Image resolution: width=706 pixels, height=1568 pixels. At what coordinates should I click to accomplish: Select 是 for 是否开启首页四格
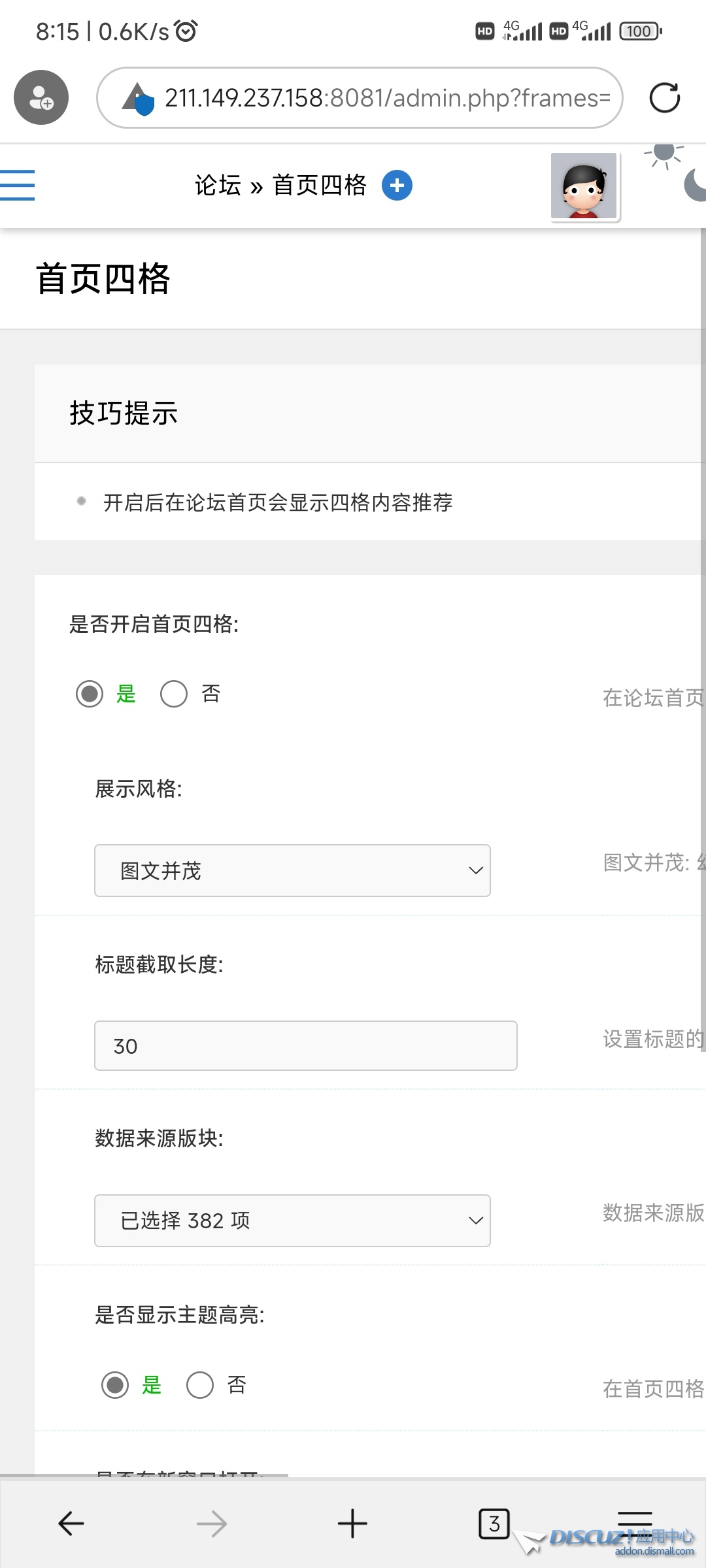tap(90, 694)
